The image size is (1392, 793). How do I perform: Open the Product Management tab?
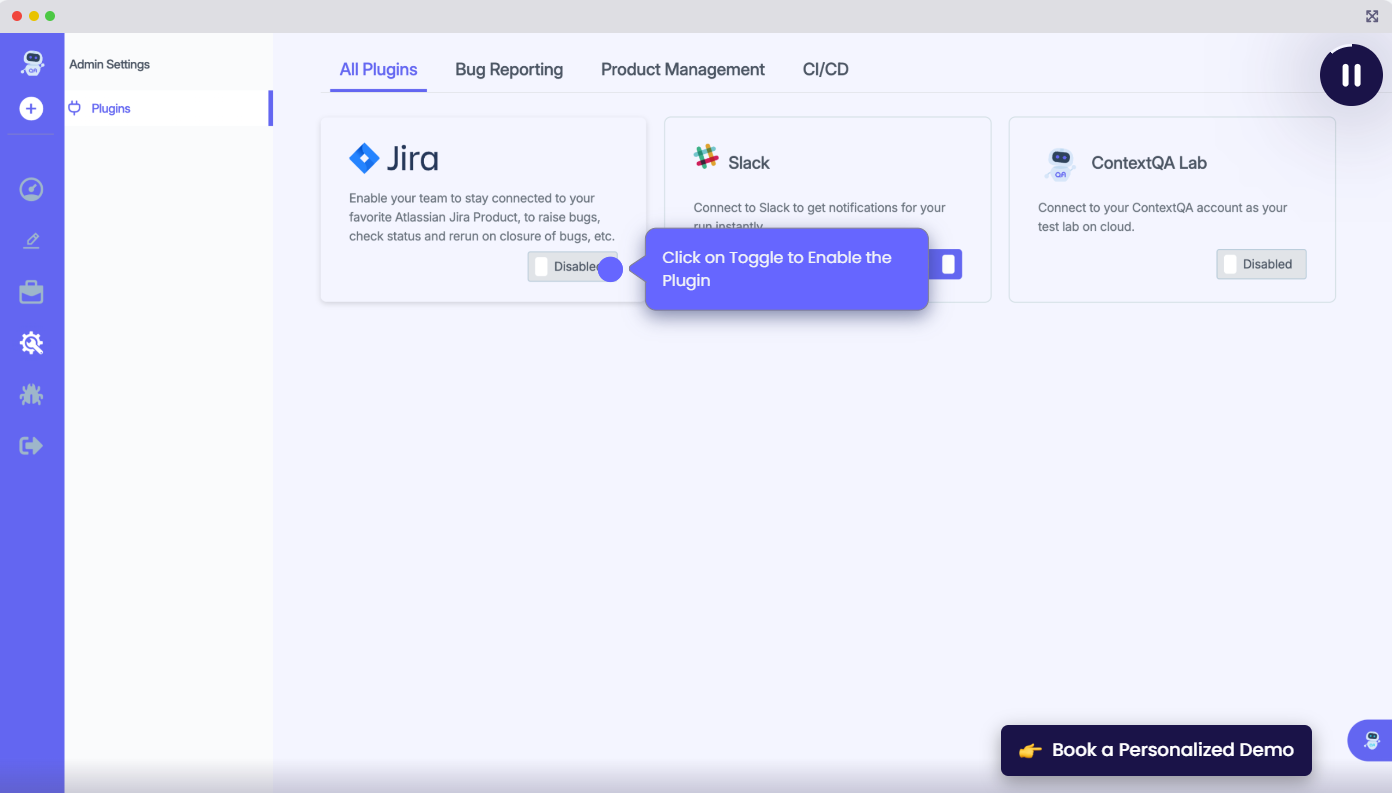[682, 70]
